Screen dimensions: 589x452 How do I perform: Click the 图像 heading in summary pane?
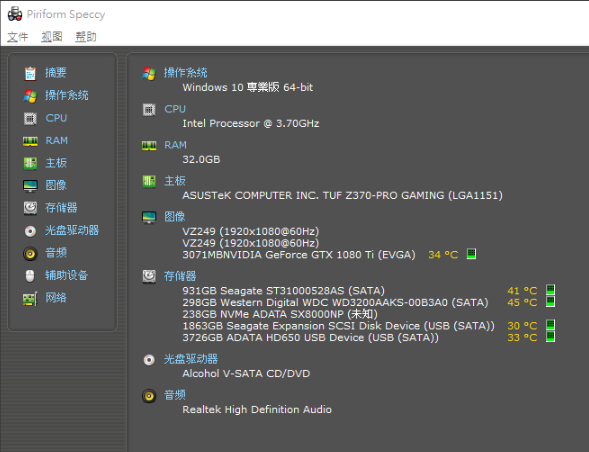pyautogui.click(x=175, y=216)
